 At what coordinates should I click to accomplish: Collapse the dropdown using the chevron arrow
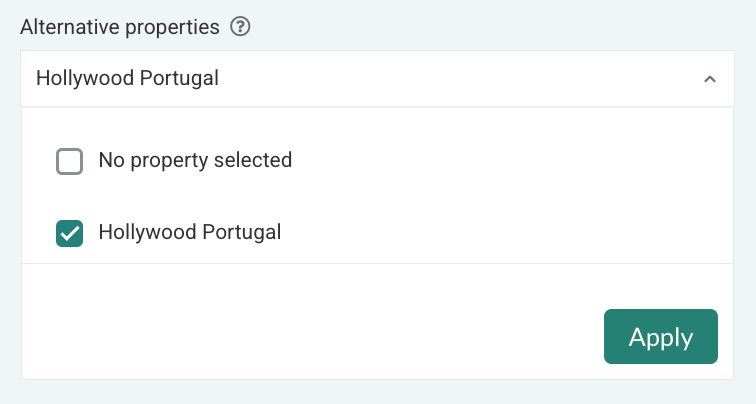(x=709, y=79)
